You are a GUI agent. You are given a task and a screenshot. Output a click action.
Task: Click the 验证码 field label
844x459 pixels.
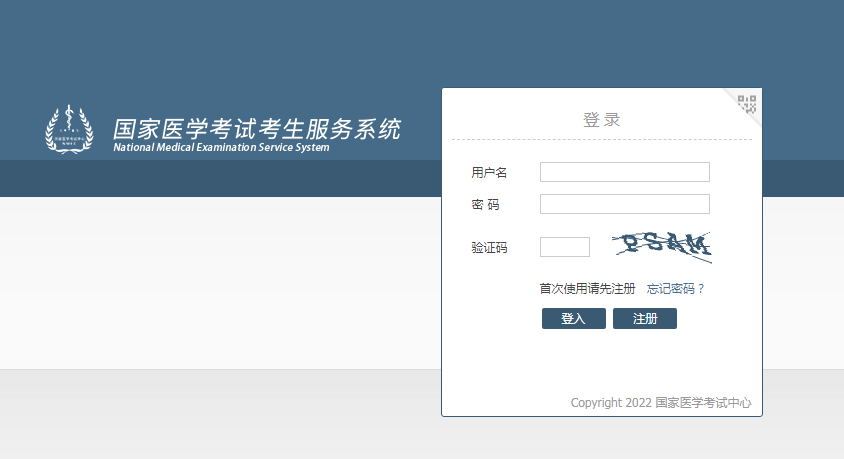[489, 248]
